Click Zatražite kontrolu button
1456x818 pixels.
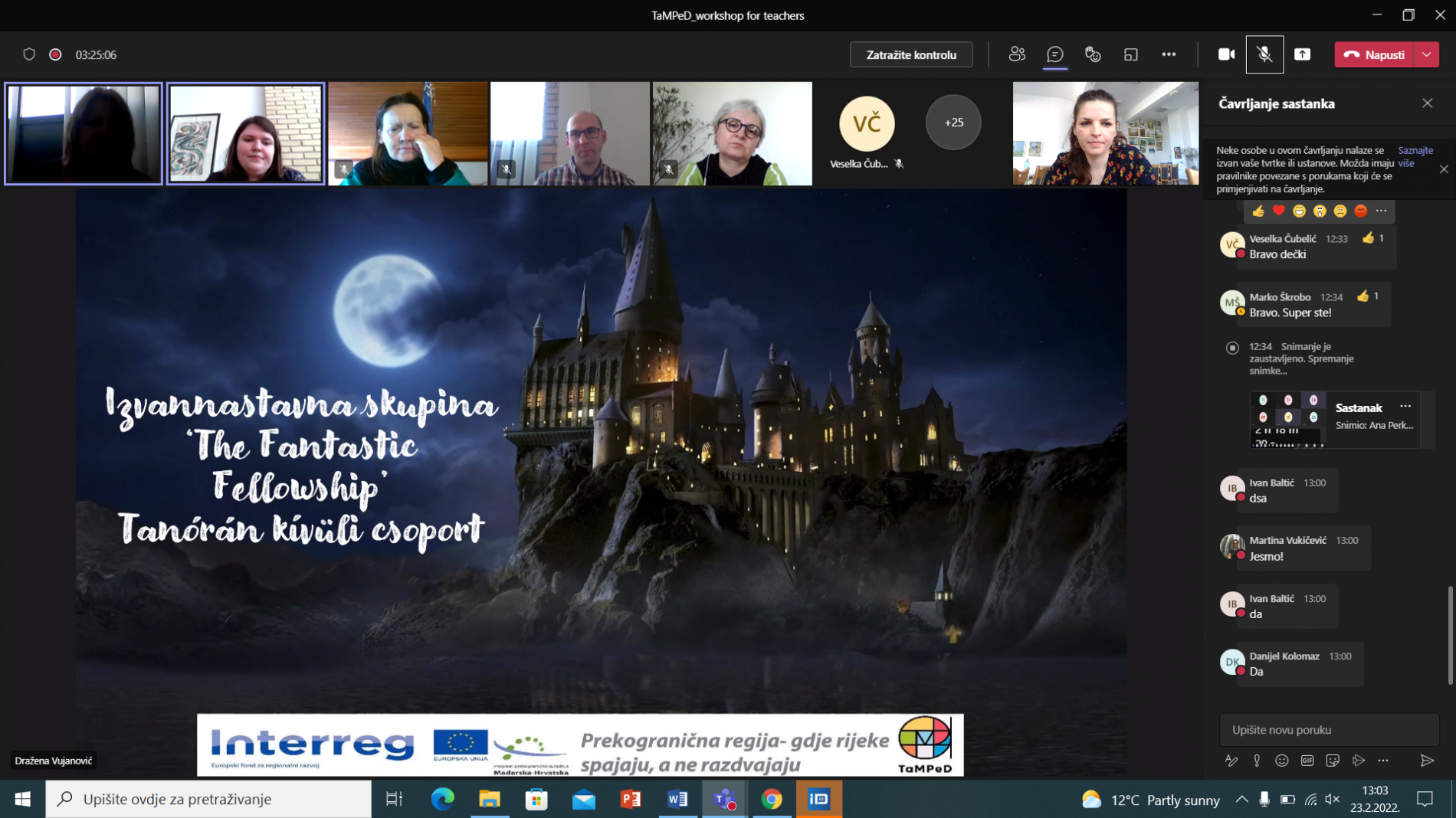click(911, 54)
